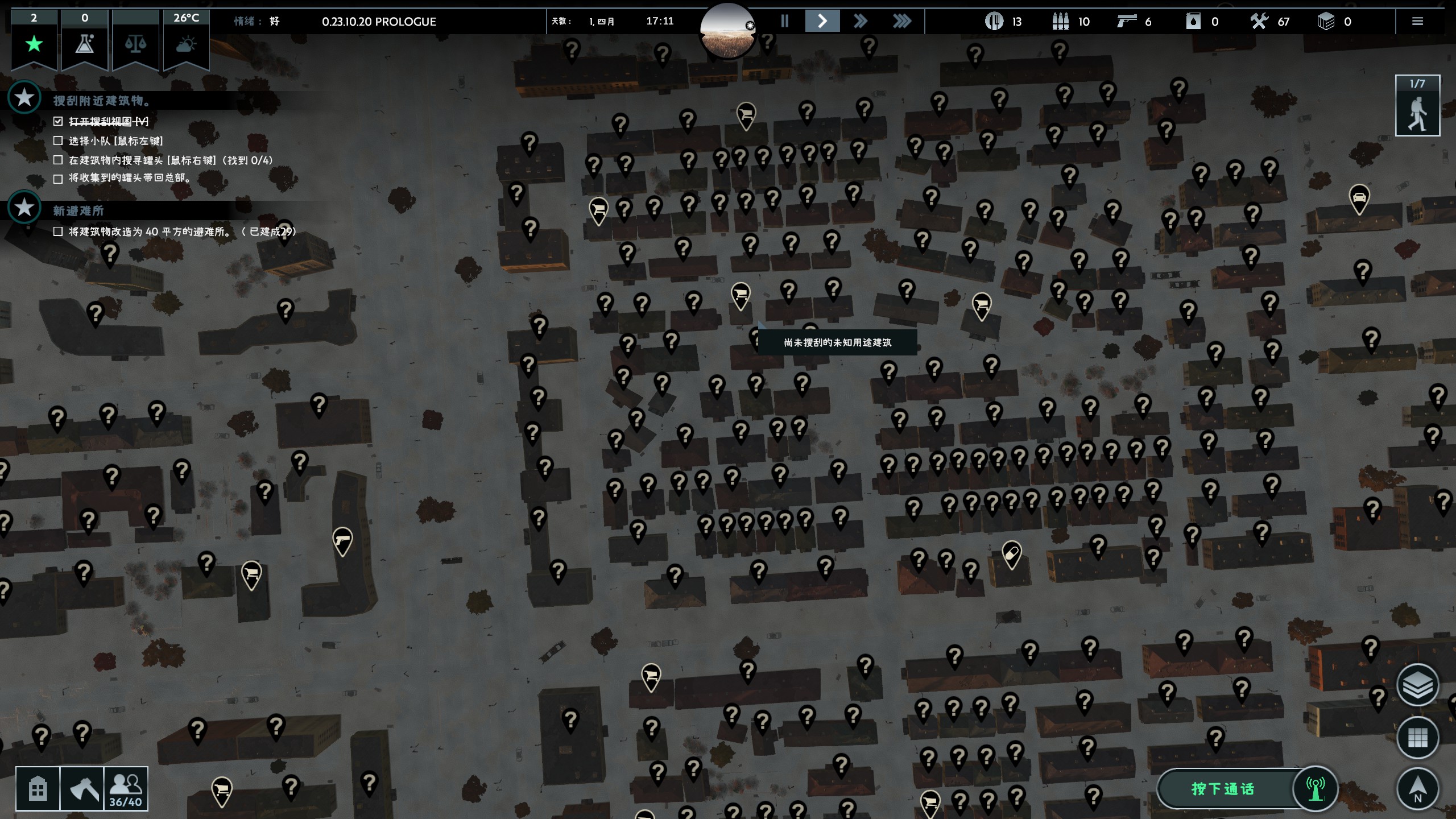Open the weather forecast tab

[x=186, y=44]
